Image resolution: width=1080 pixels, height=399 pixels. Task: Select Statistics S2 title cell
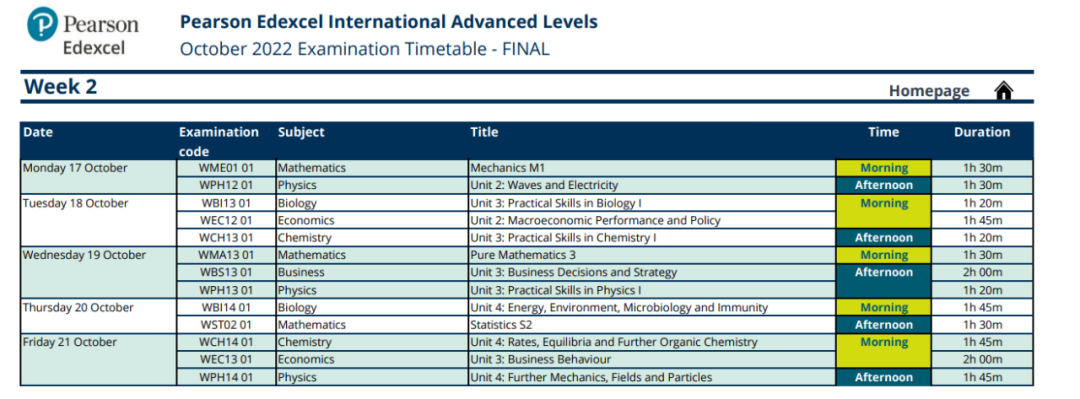(652, 325)
